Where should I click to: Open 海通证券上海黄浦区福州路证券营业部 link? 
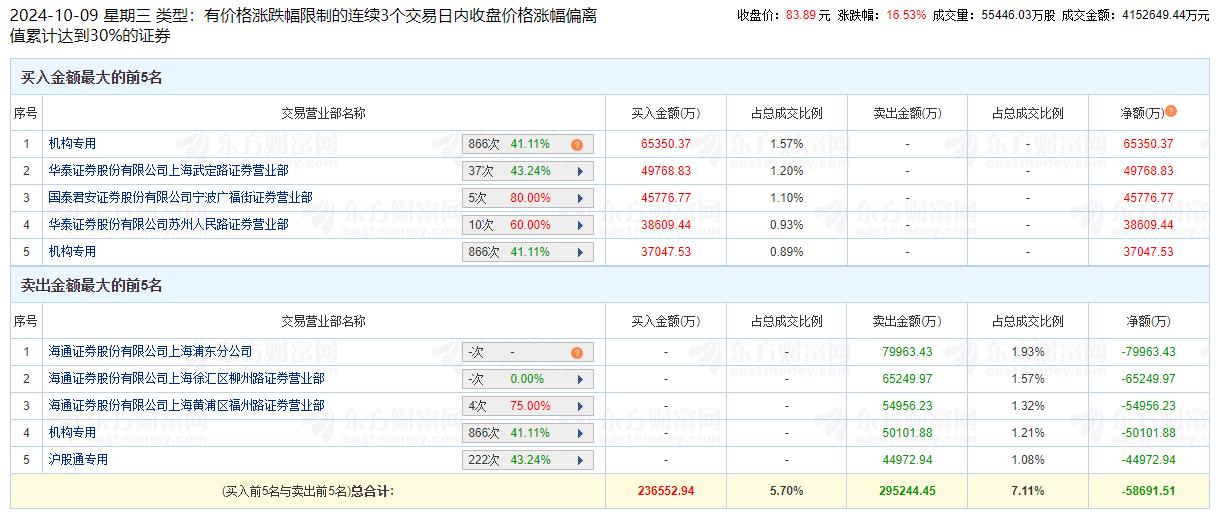click(186, 406)
